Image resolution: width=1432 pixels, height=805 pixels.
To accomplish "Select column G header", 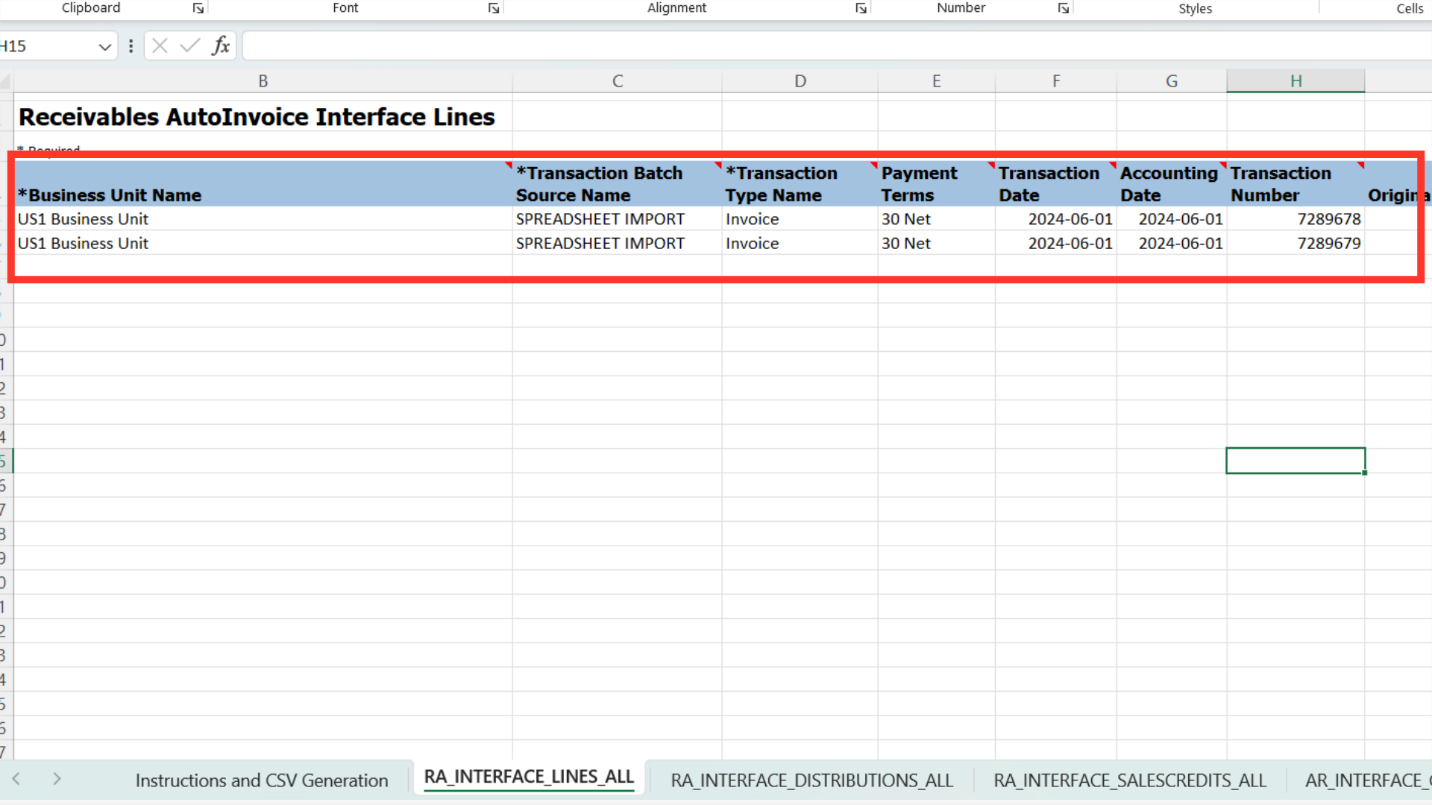I will click(1172, 81).
